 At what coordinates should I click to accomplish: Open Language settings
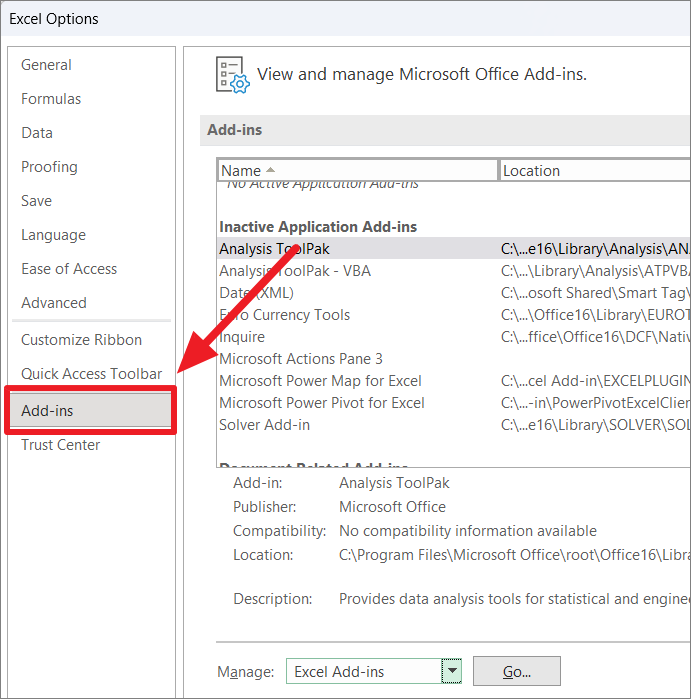(53, 235)
